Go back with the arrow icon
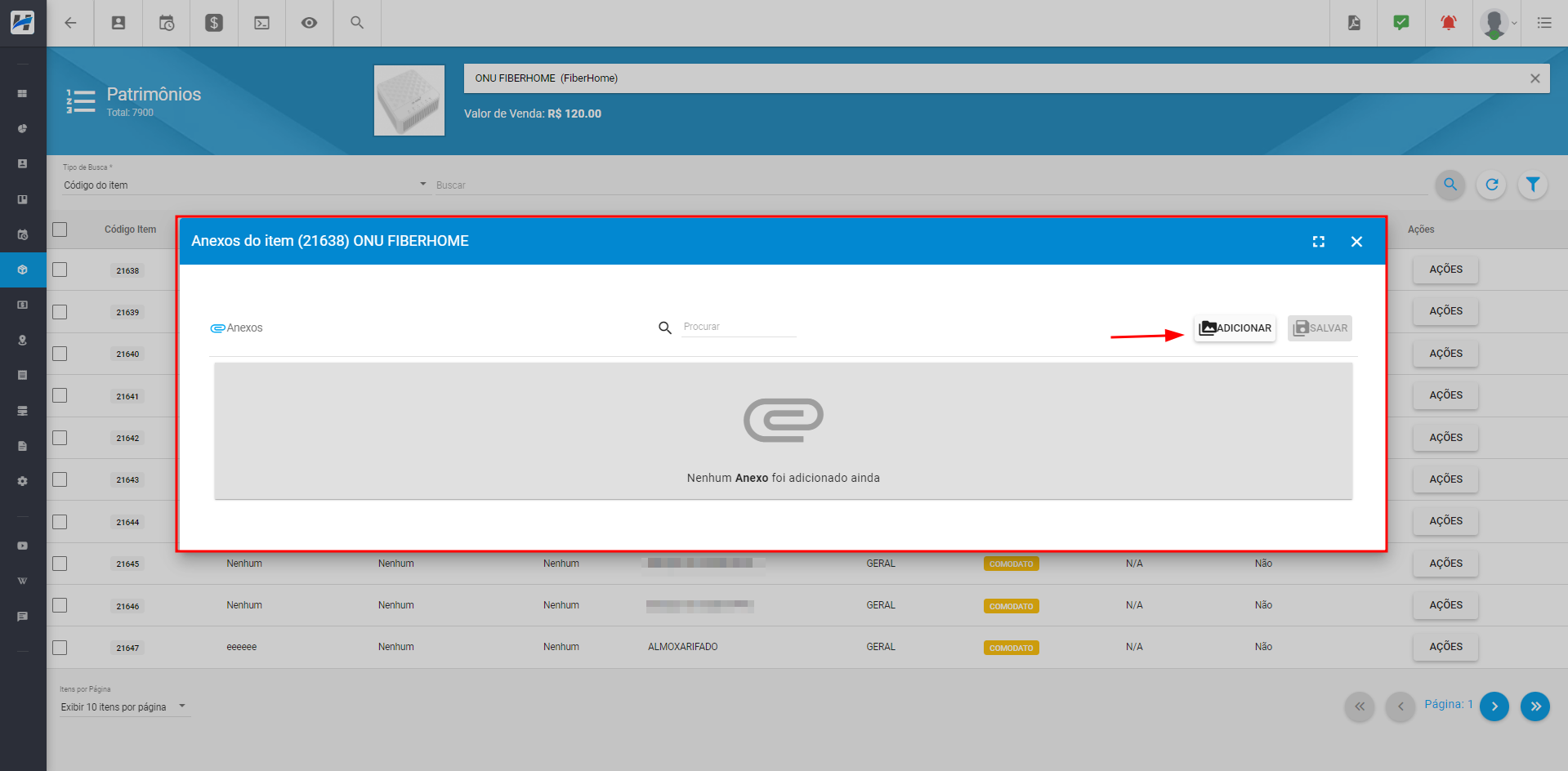 (71, 23)
